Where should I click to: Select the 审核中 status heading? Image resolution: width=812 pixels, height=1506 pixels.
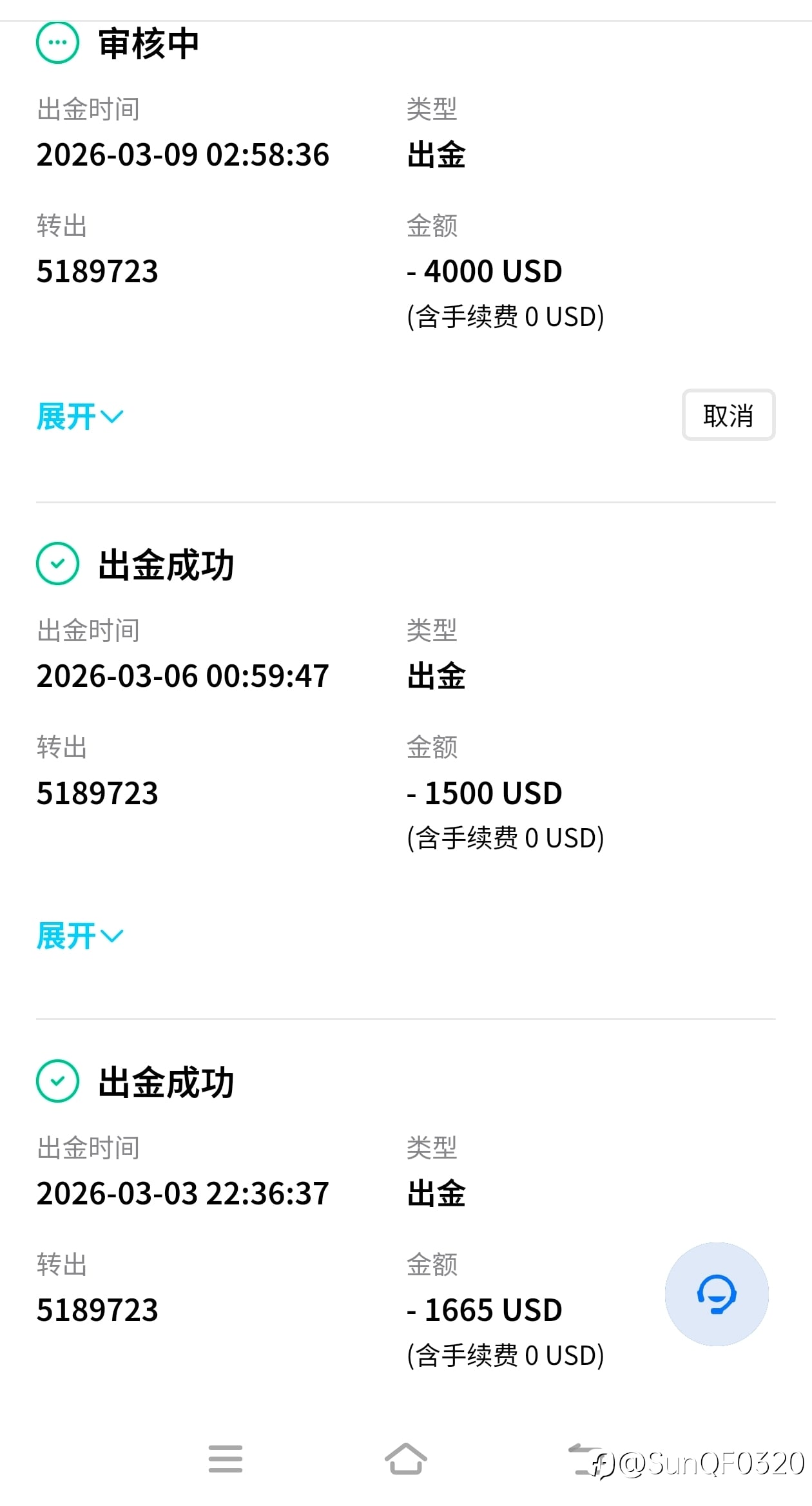pyautogui.click(x=148, y=44)
